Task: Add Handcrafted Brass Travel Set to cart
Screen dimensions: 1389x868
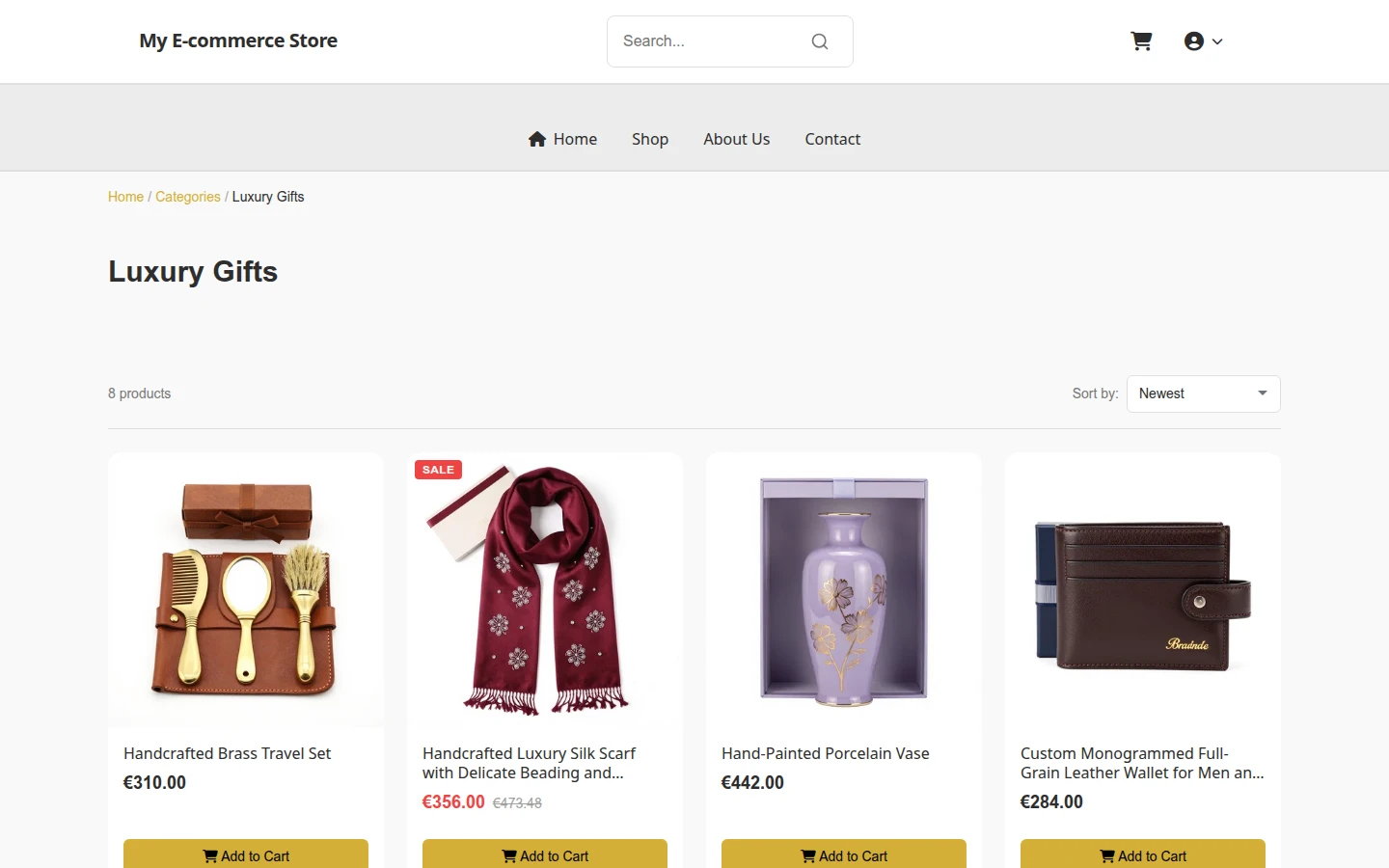Action: click(246, 854)
